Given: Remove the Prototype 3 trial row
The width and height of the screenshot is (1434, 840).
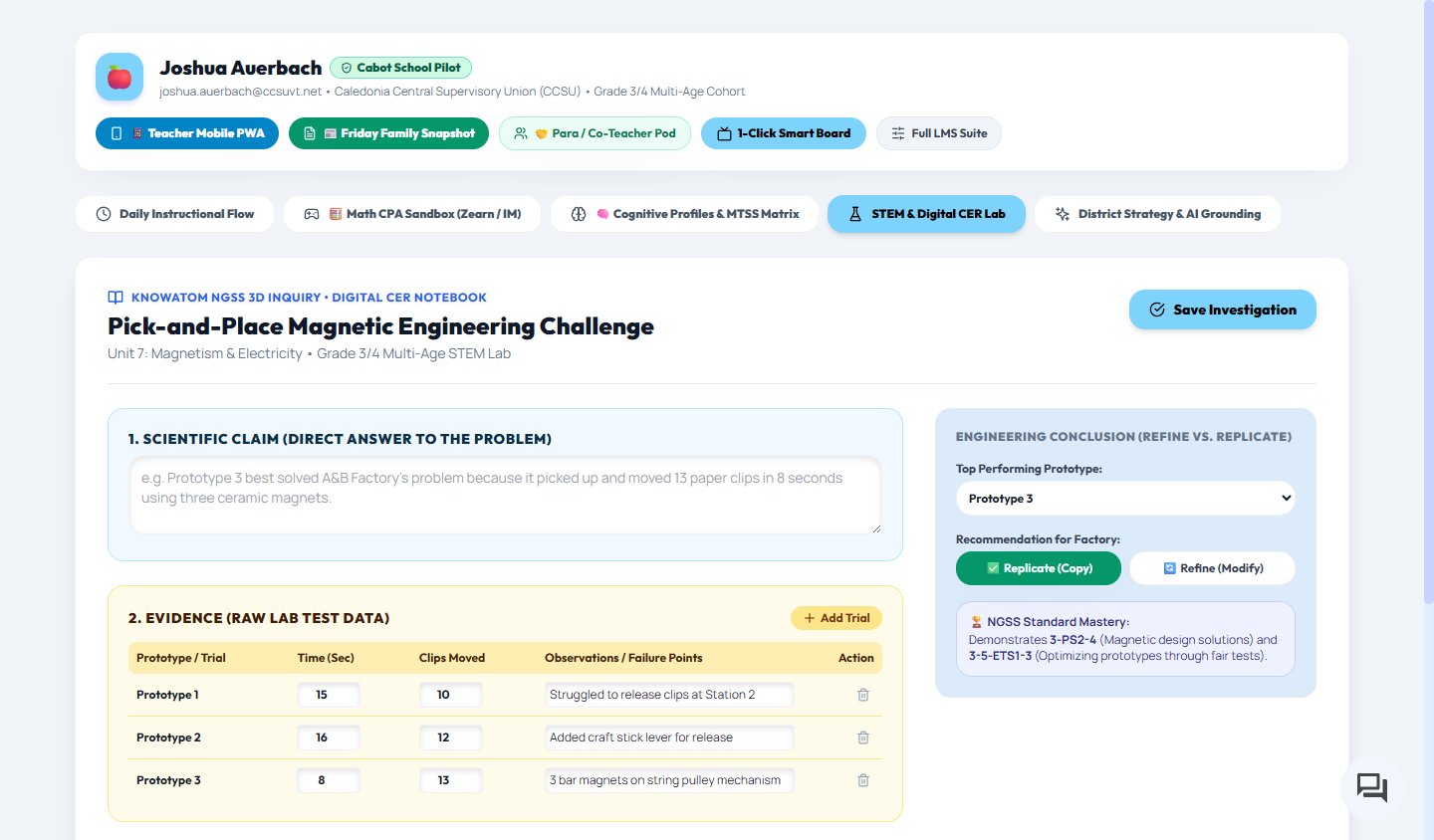Looking at the screenshot, I should pos(863,780).
